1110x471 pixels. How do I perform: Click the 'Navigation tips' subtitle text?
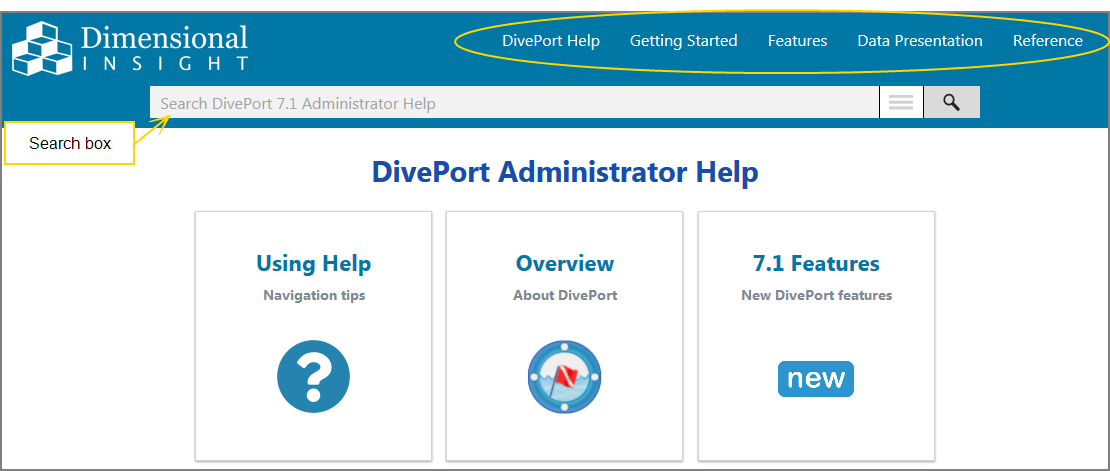[x=314, y=295]
